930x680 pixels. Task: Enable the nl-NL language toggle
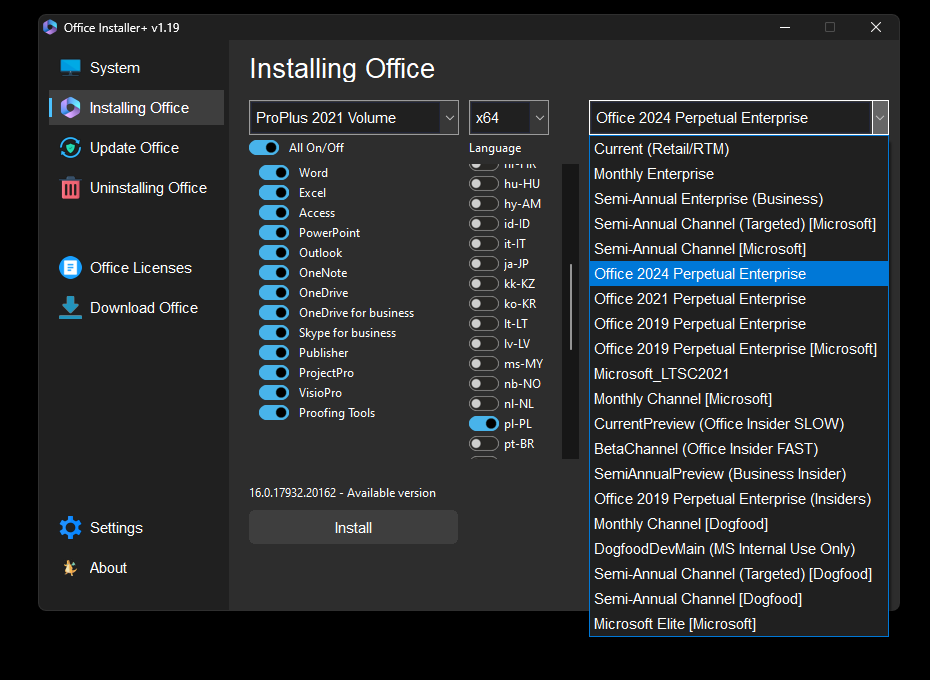pos(483,404)
